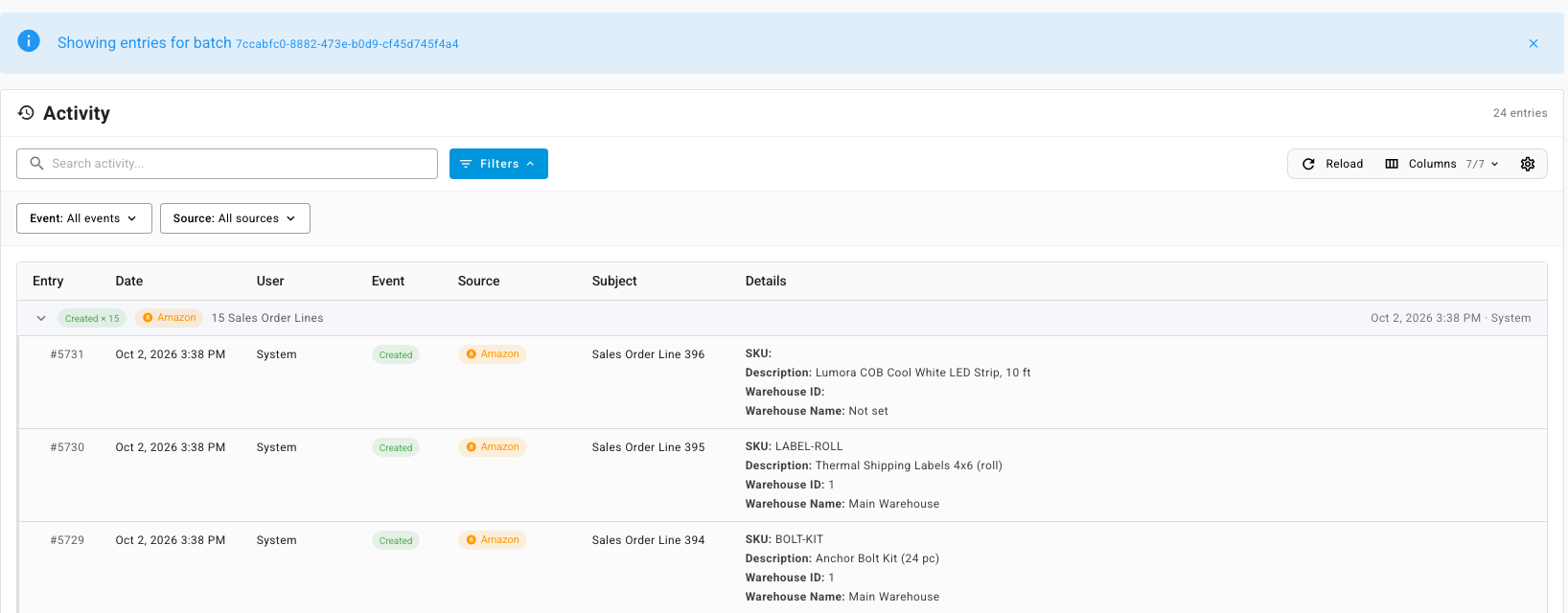Sort by Date column header
The width and height of the screenshot is (1568, 613).
point(129,281)
